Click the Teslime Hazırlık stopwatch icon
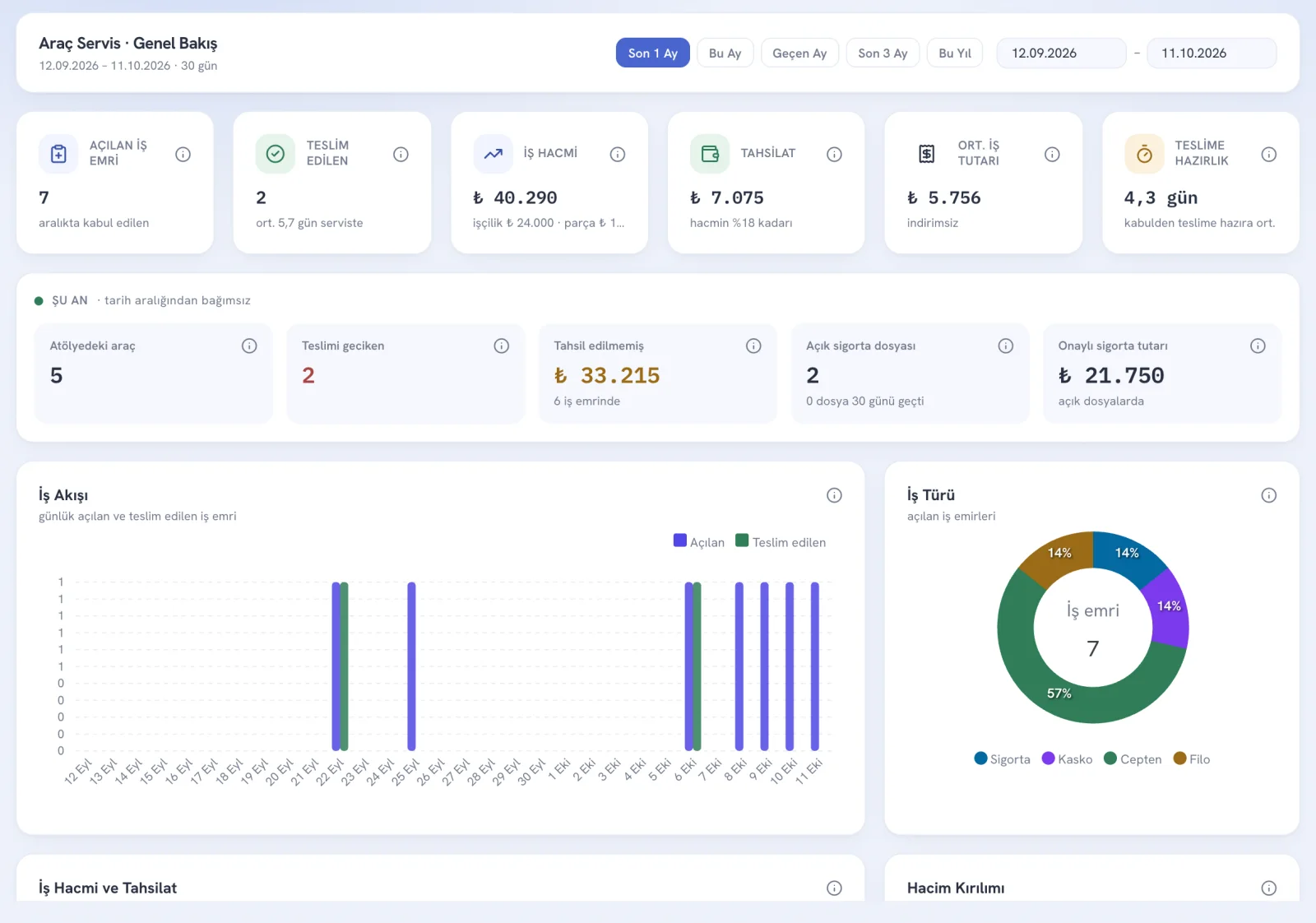The image size is (1316, 923). pos(1144,154)
